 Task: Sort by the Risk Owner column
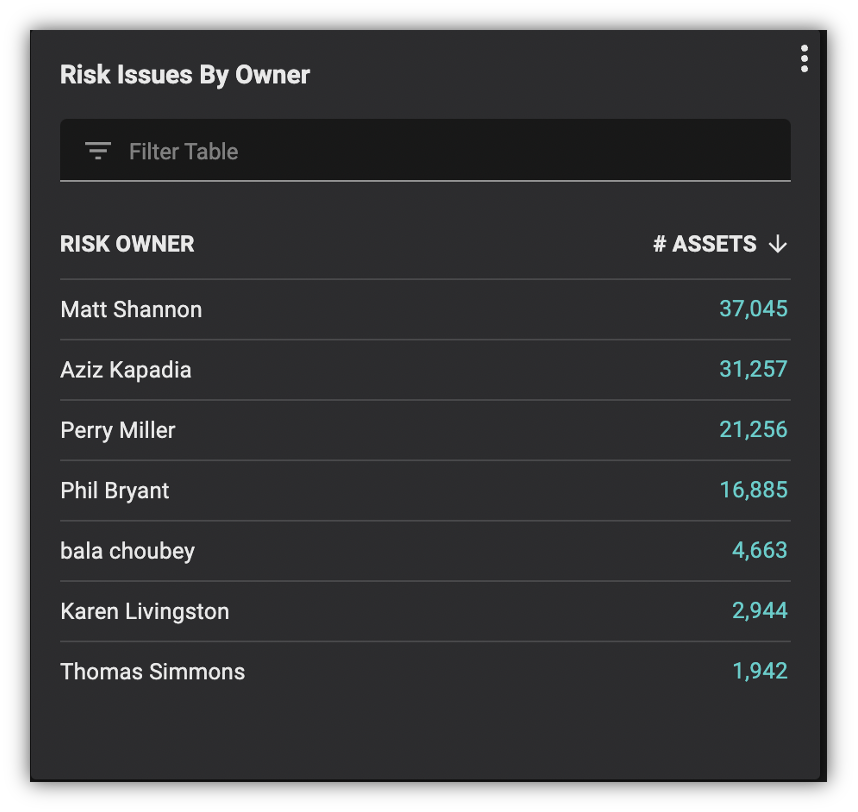tap(127, 244)
